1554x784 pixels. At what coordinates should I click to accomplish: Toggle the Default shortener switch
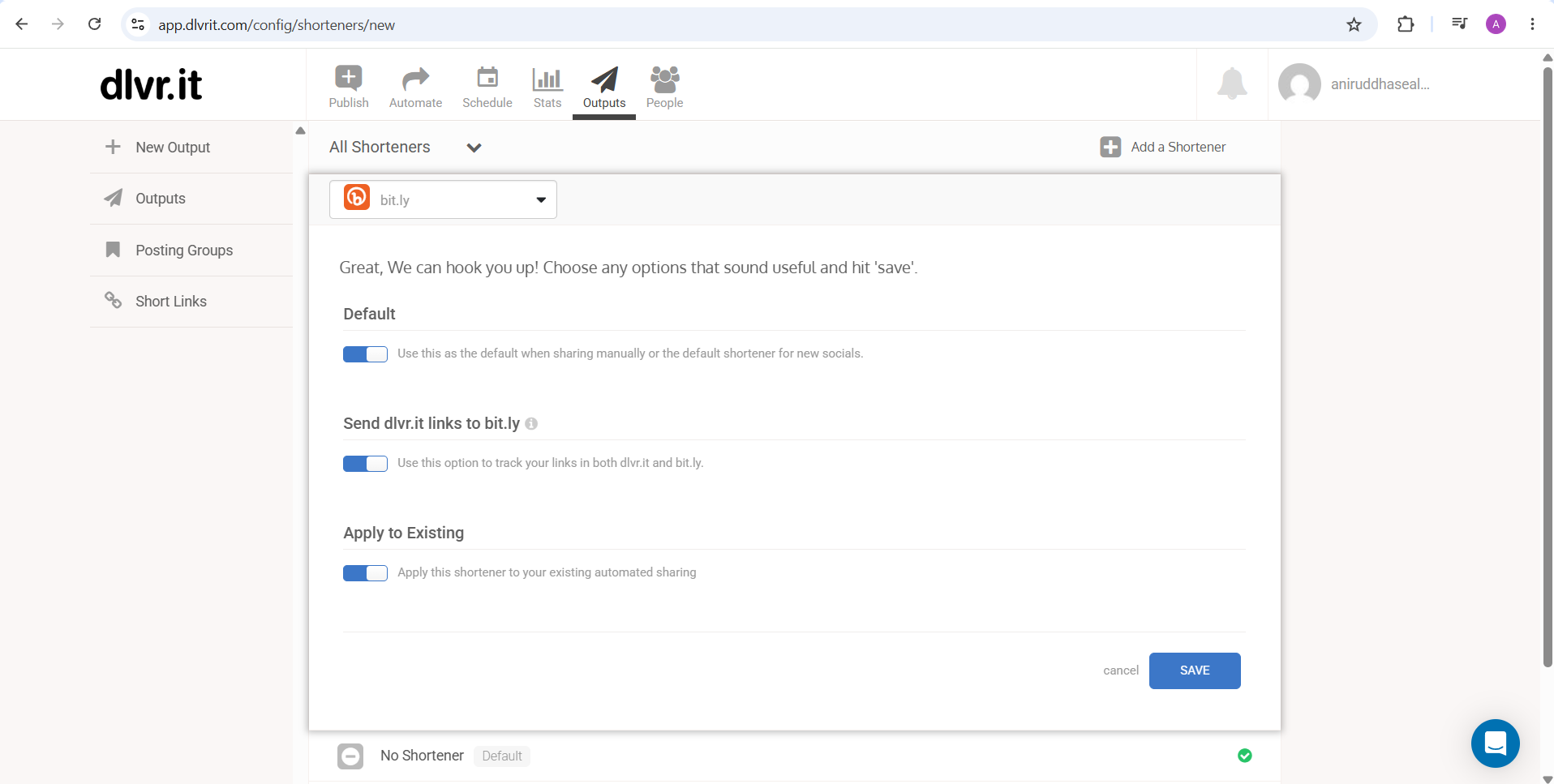point(365,354)
